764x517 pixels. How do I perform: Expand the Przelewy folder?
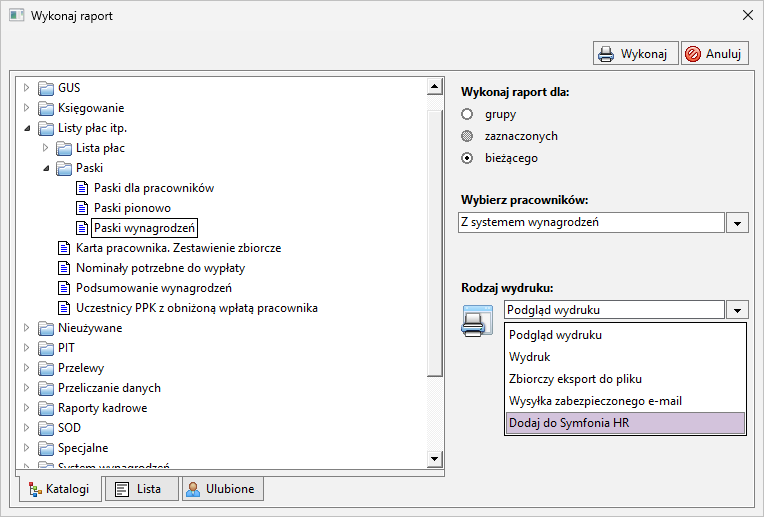(x=26, y=368)
